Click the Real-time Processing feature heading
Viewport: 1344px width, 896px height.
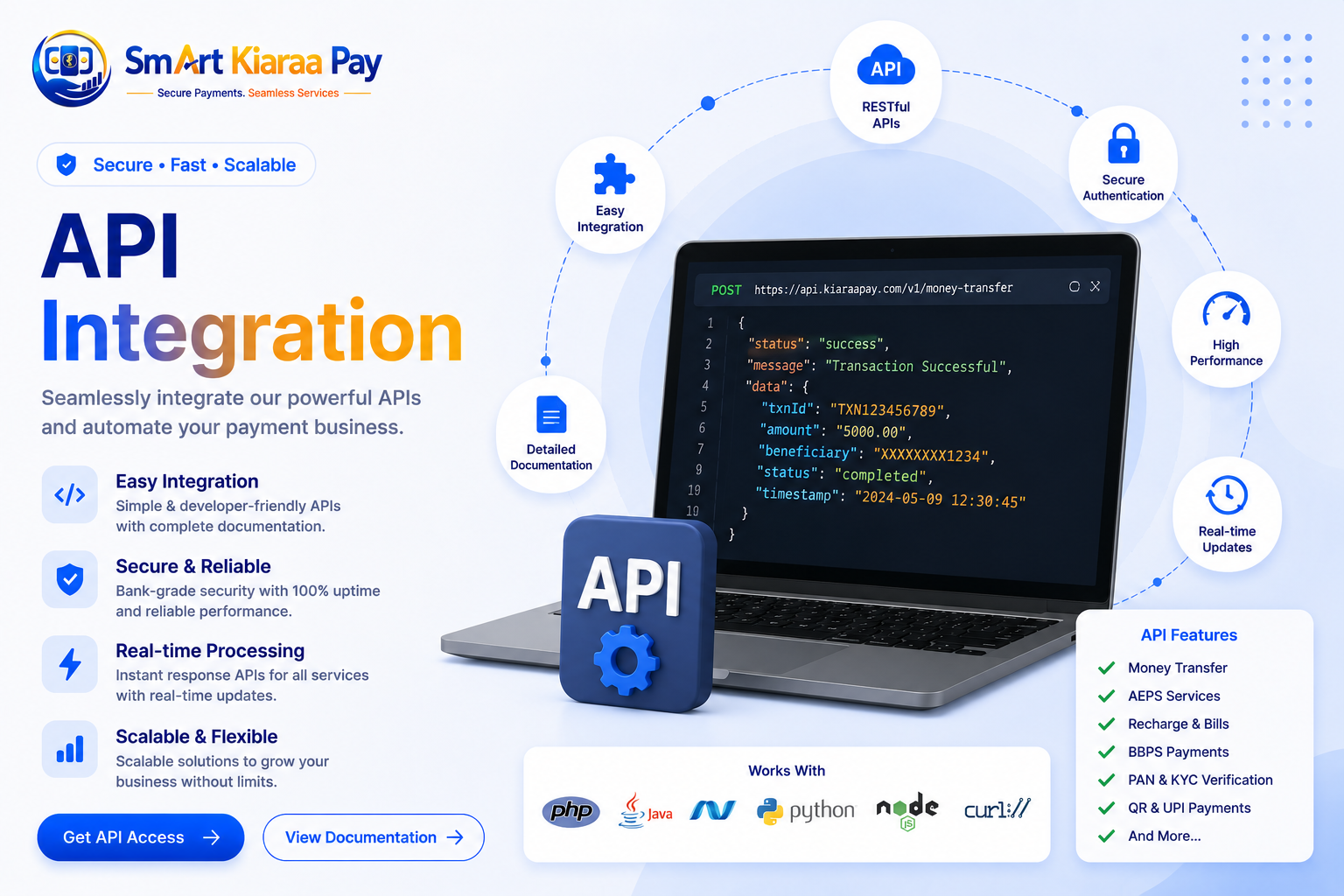tap(210, 651)
